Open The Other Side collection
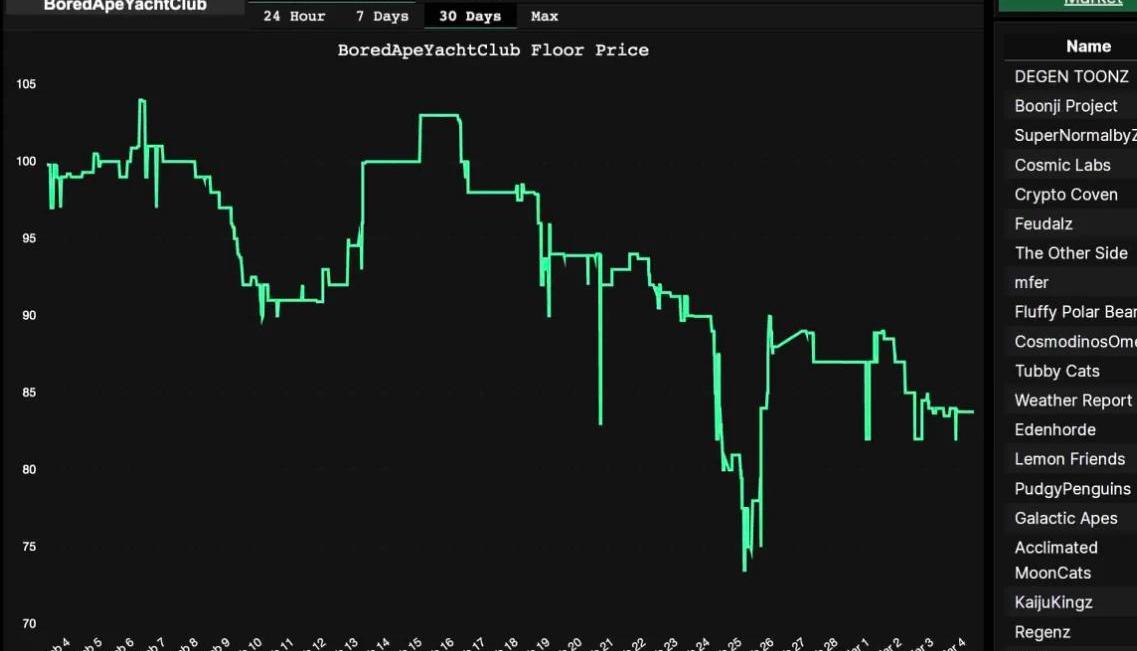 (x=1070, y=253)
